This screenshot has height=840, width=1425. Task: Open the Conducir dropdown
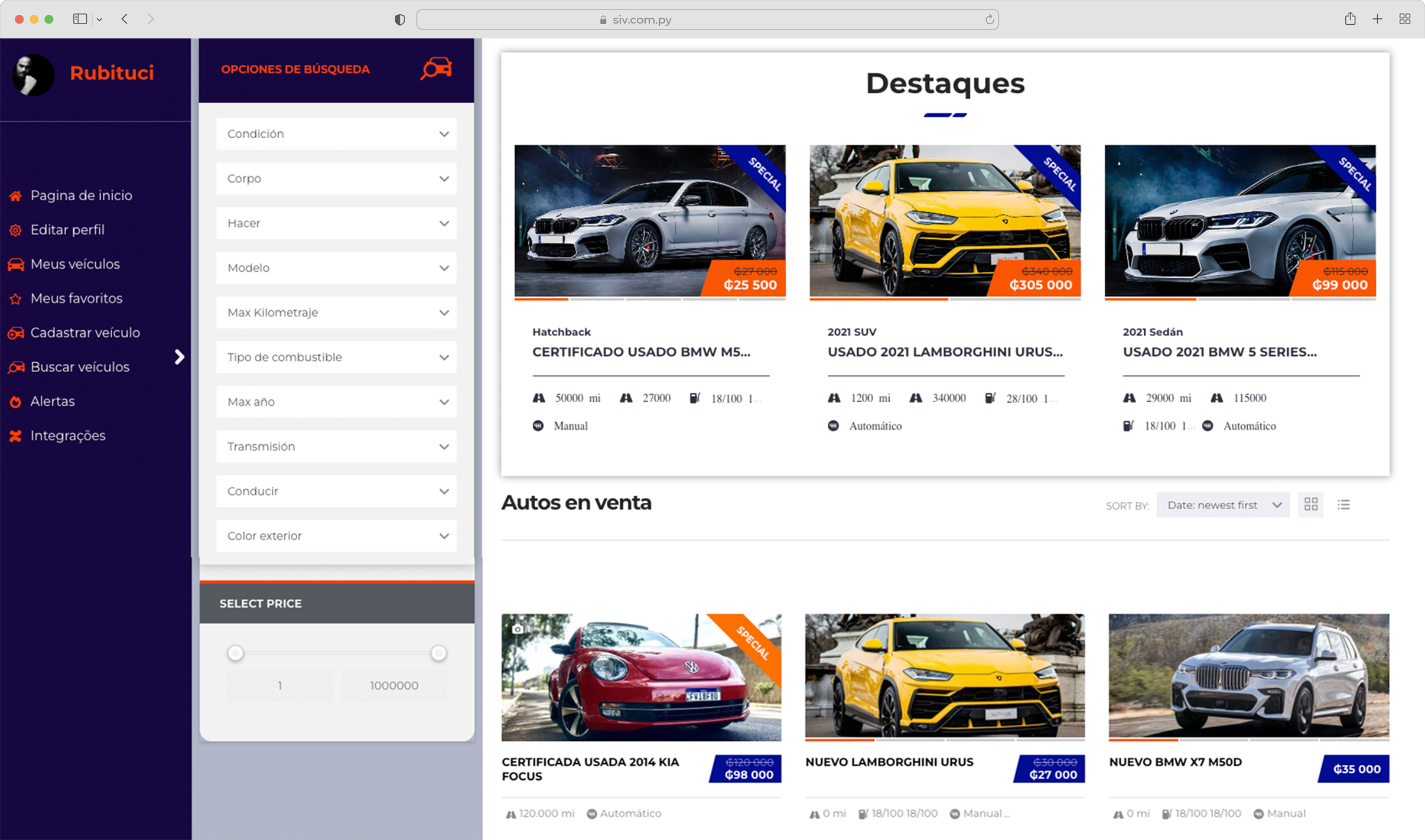(336, 491)
